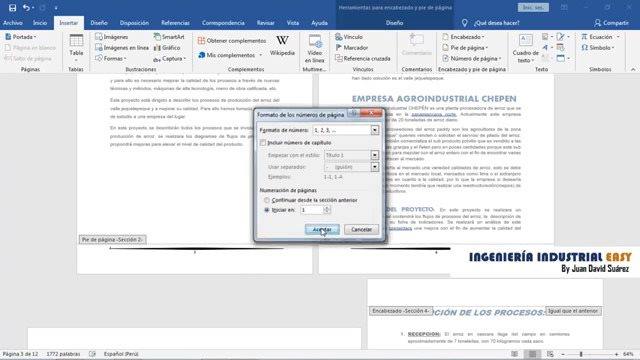Image resolution: width=640 pixels, height=360 pixels.
Task: Open the Archivo menu
Action: tap(13, 23)
